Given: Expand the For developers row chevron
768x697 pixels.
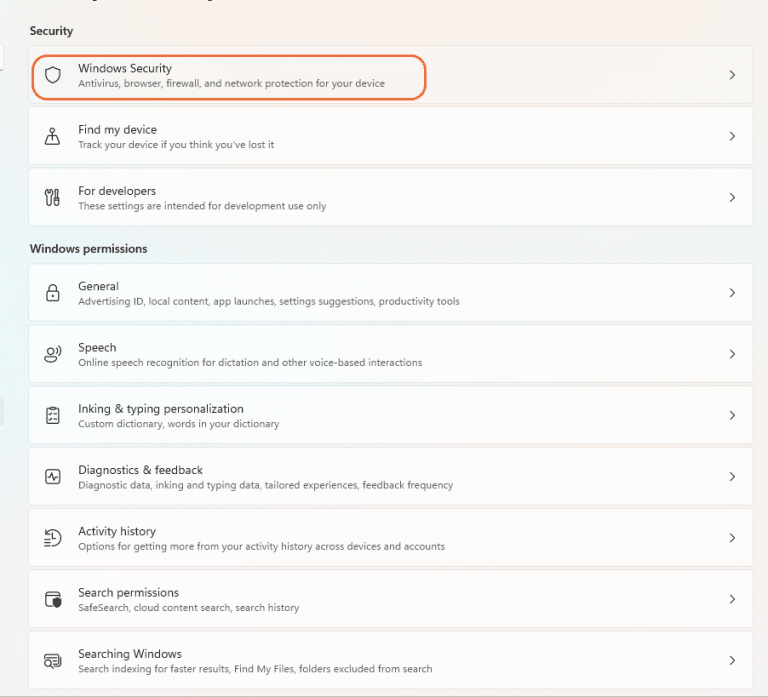Looking at the screenshot, I should (x=732, y=198).
